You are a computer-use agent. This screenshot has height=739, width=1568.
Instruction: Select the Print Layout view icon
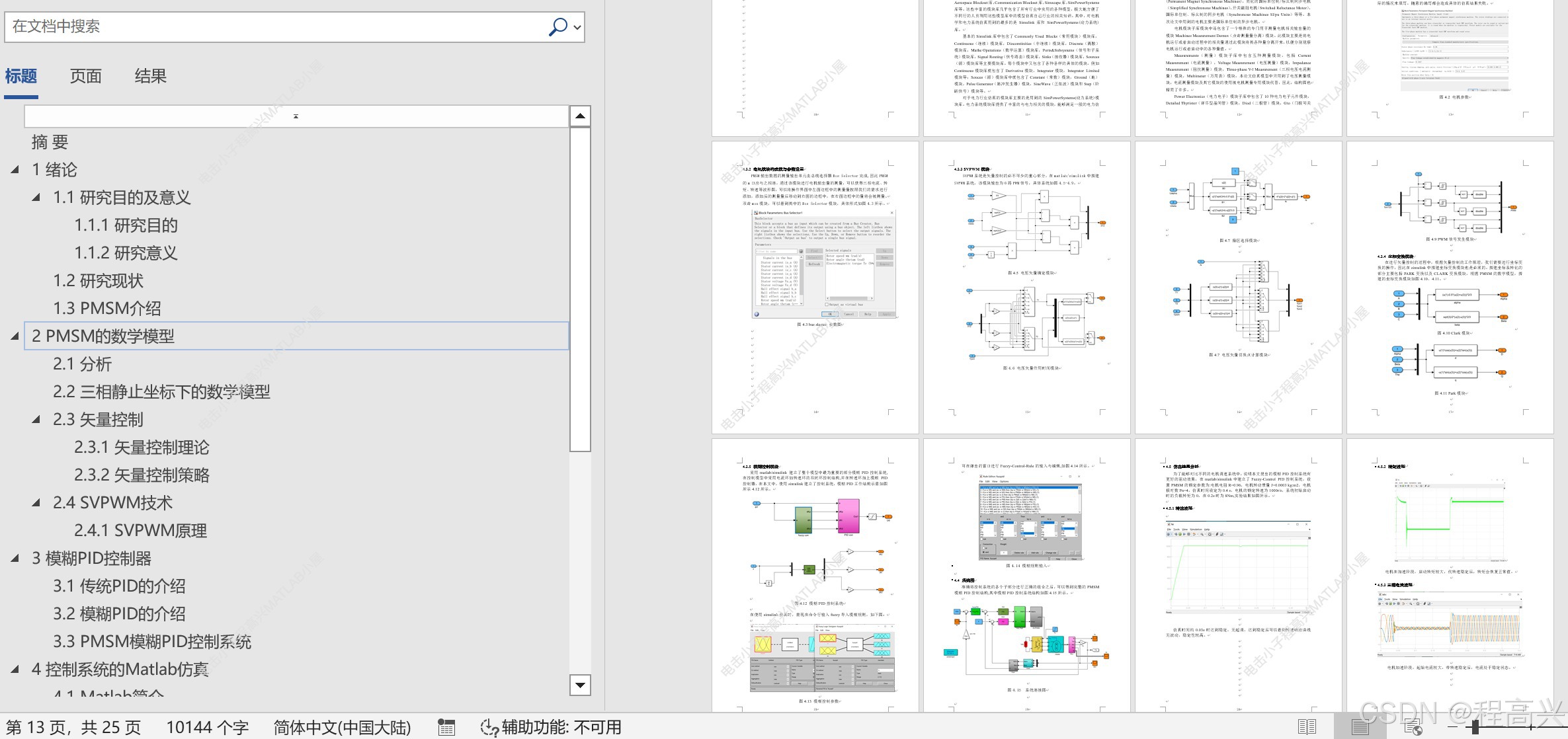(1360, 727)
